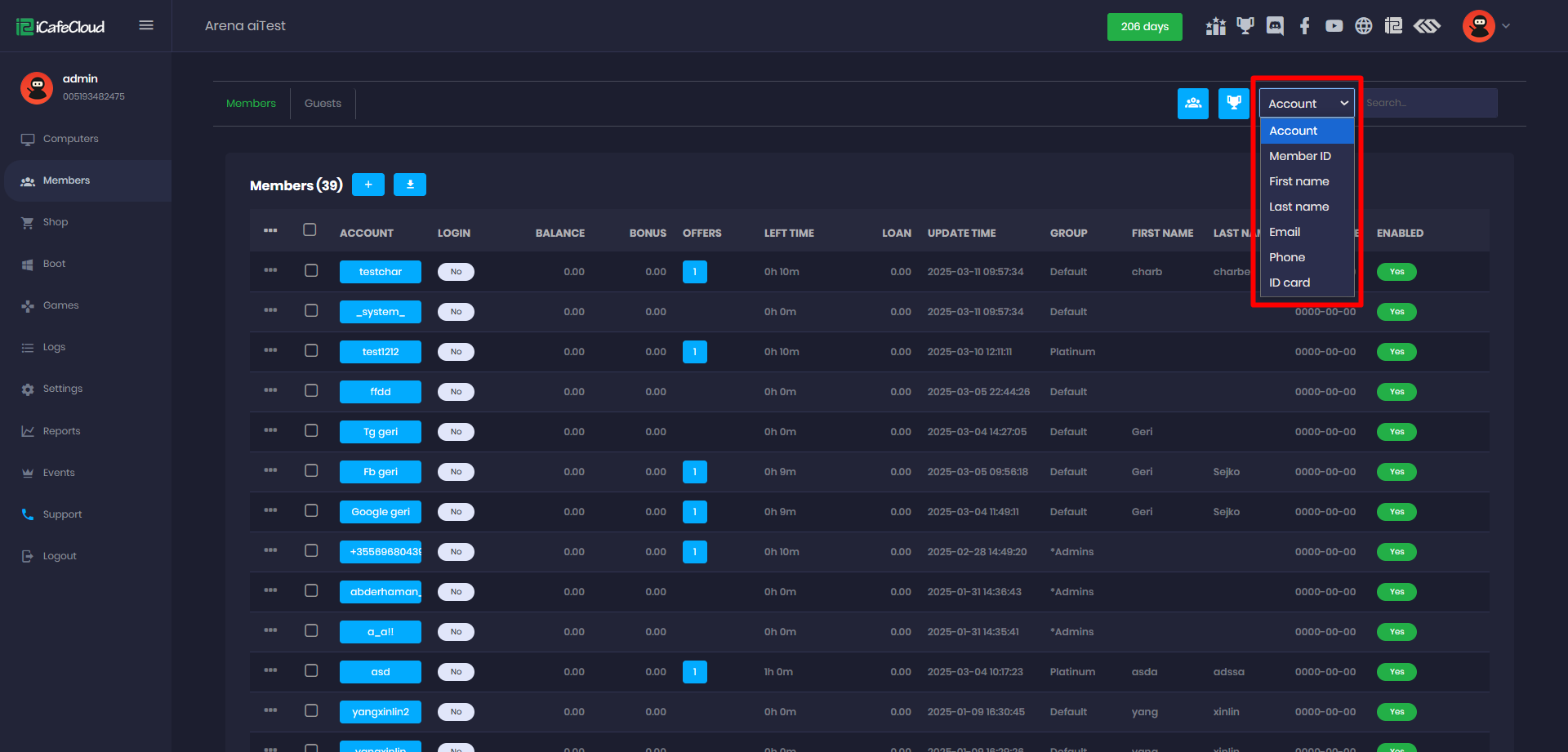Open Reports in the sidebar
This screenshot has width=1568, height=752.
coord(61,431)
